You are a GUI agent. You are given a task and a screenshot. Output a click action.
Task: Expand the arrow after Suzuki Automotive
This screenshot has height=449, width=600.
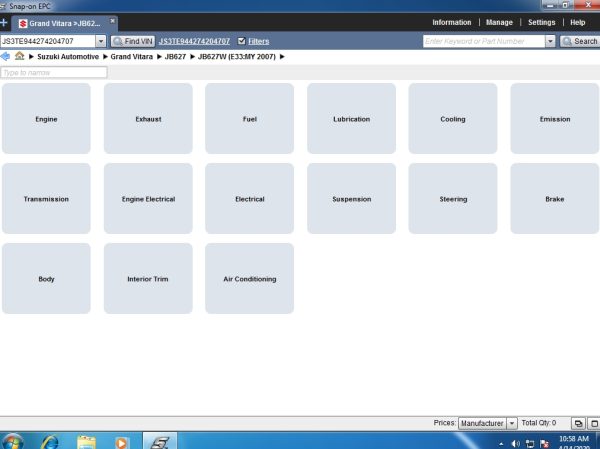click(x=105, y=57)
